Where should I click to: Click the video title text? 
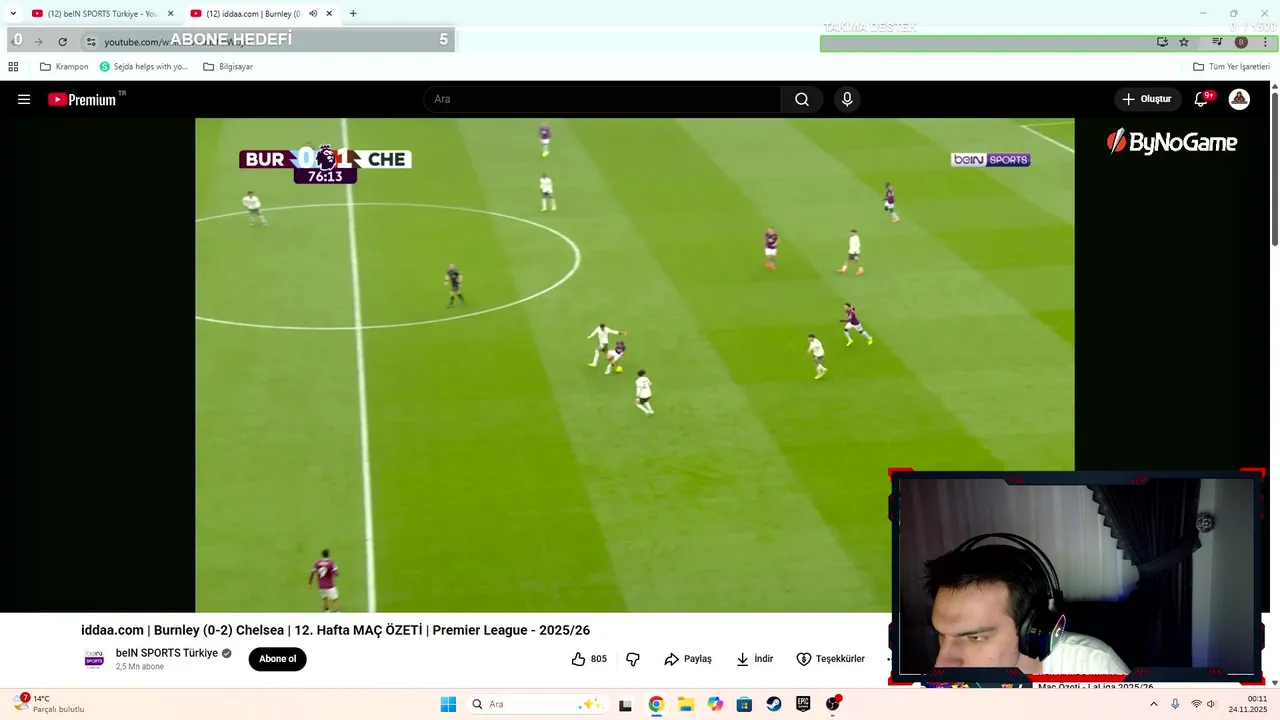click(335, 630)
